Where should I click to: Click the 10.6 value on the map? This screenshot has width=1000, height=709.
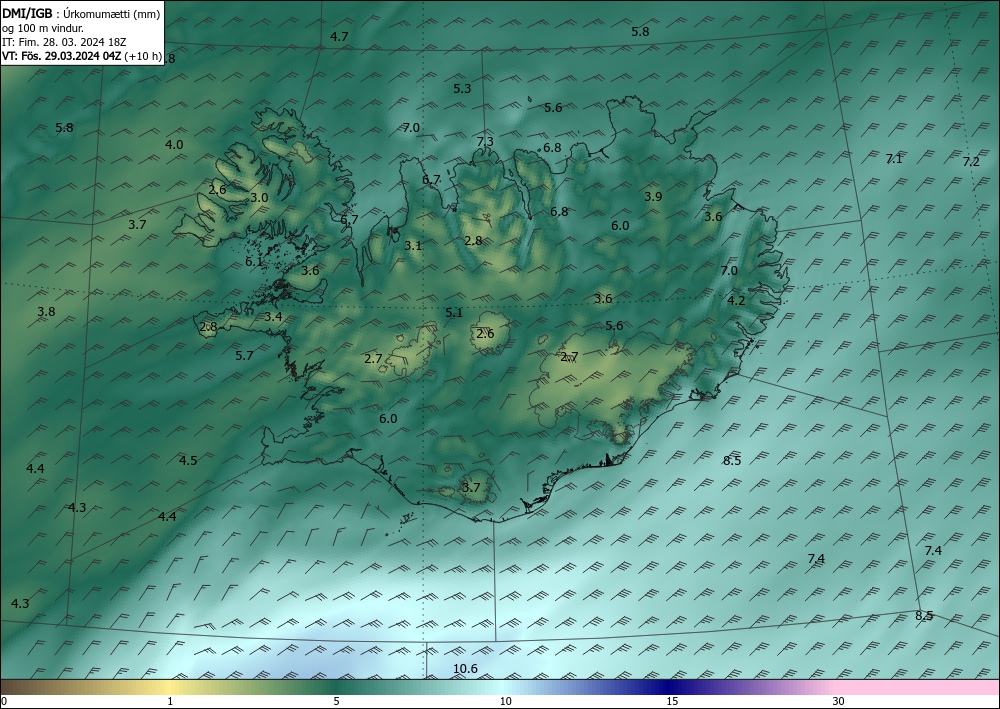(x=465, y=668)
